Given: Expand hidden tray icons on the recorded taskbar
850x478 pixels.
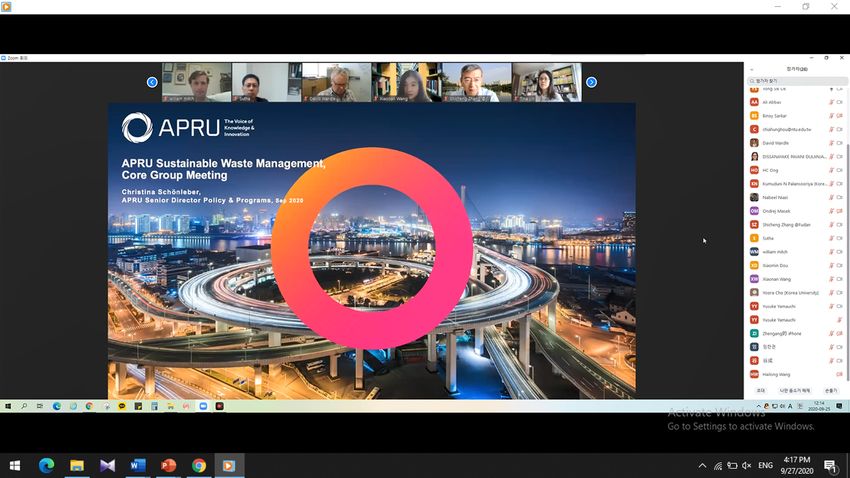Looking at the screenshot, I should 758,406.
